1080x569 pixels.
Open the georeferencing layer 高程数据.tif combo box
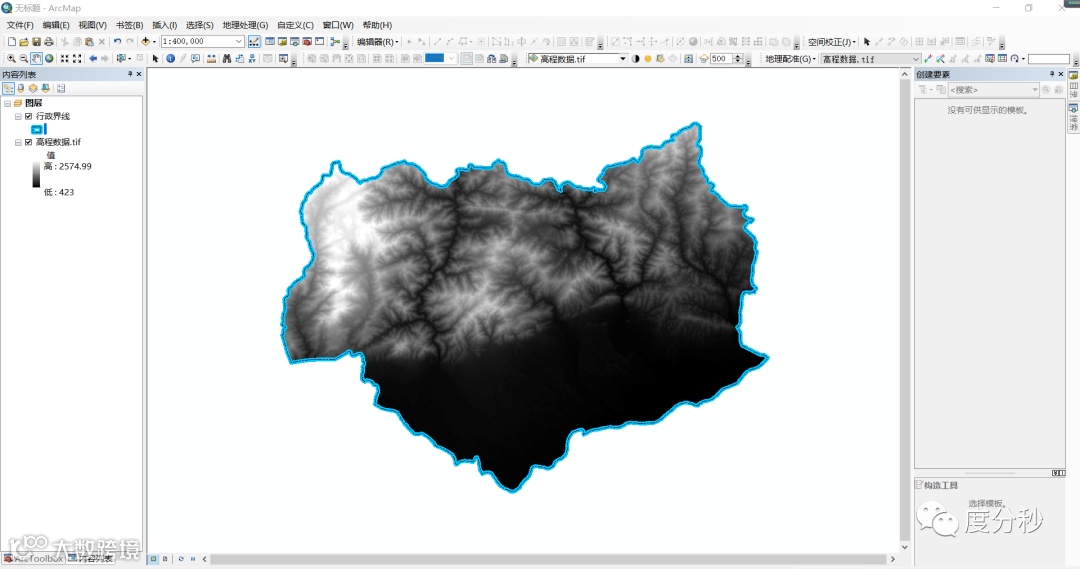pyautogui.click(x=871, y=59)
